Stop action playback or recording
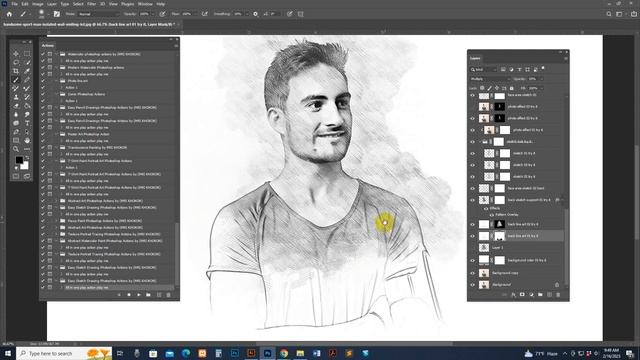 click(x=129, y=295)
